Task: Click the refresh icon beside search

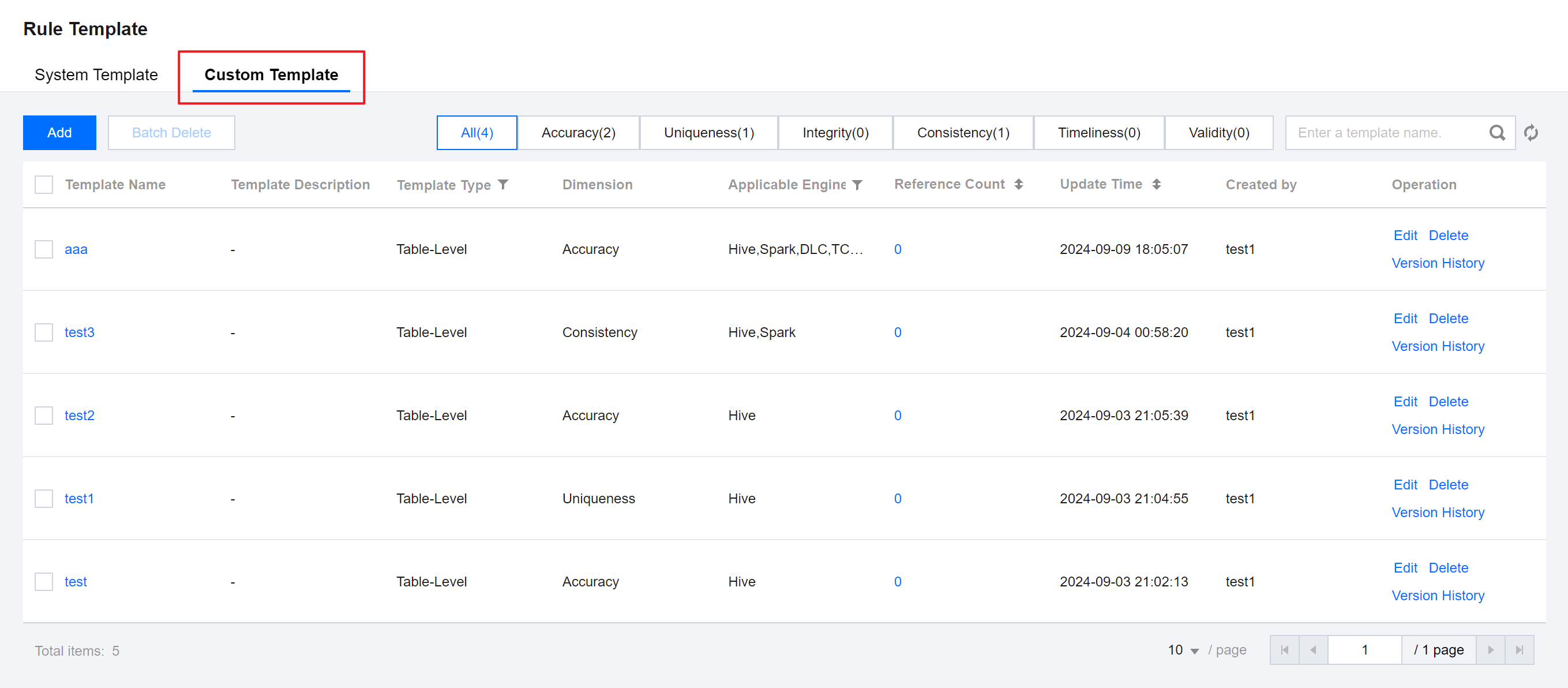Action: tap(1531, 133)
